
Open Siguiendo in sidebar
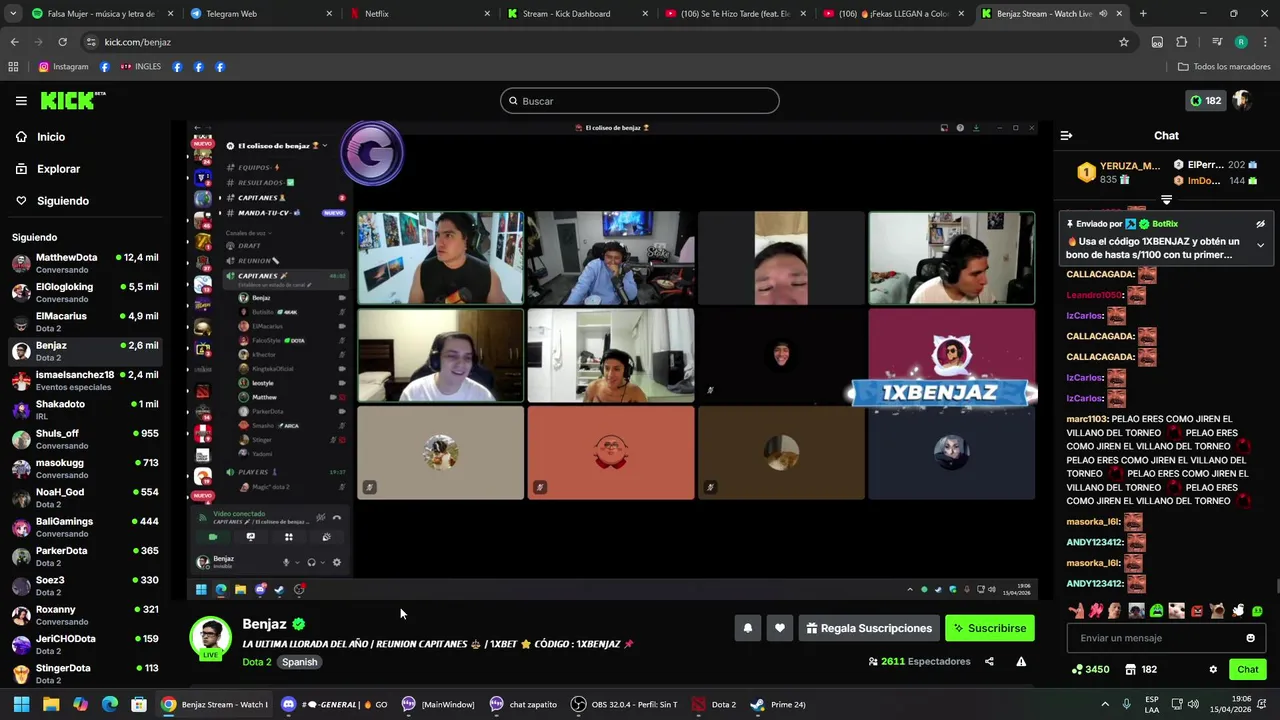[x=63, y=201]
